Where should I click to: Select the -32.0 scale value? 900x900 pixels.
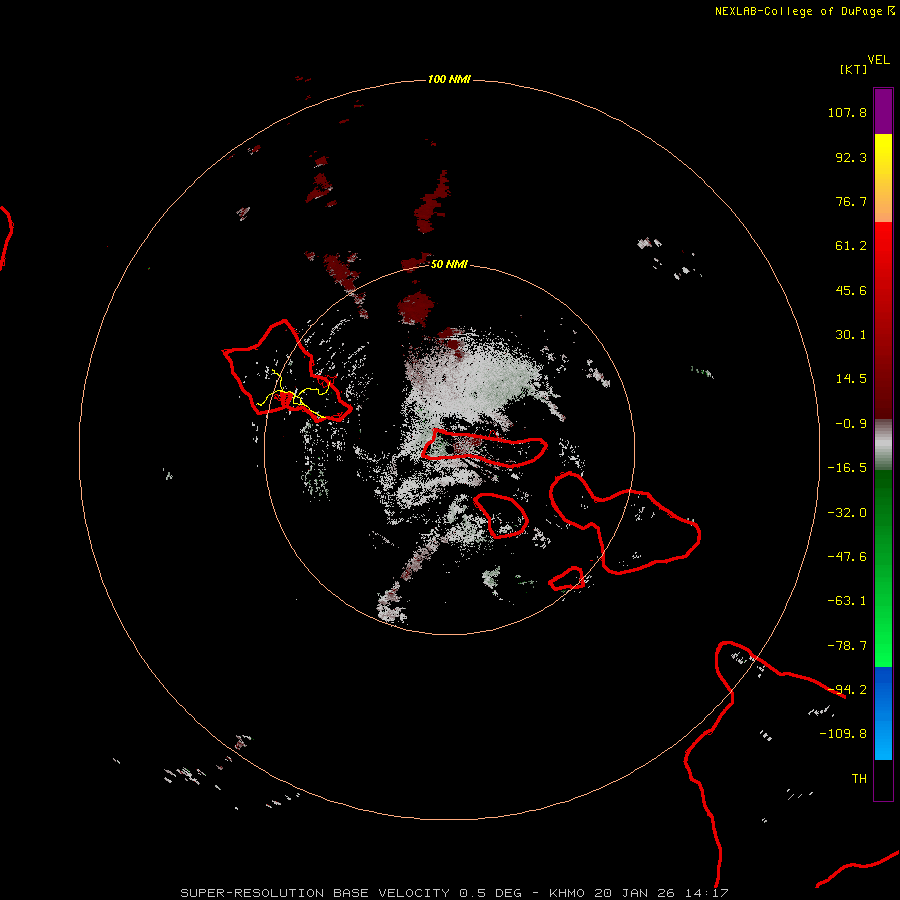tap(847, 513)
